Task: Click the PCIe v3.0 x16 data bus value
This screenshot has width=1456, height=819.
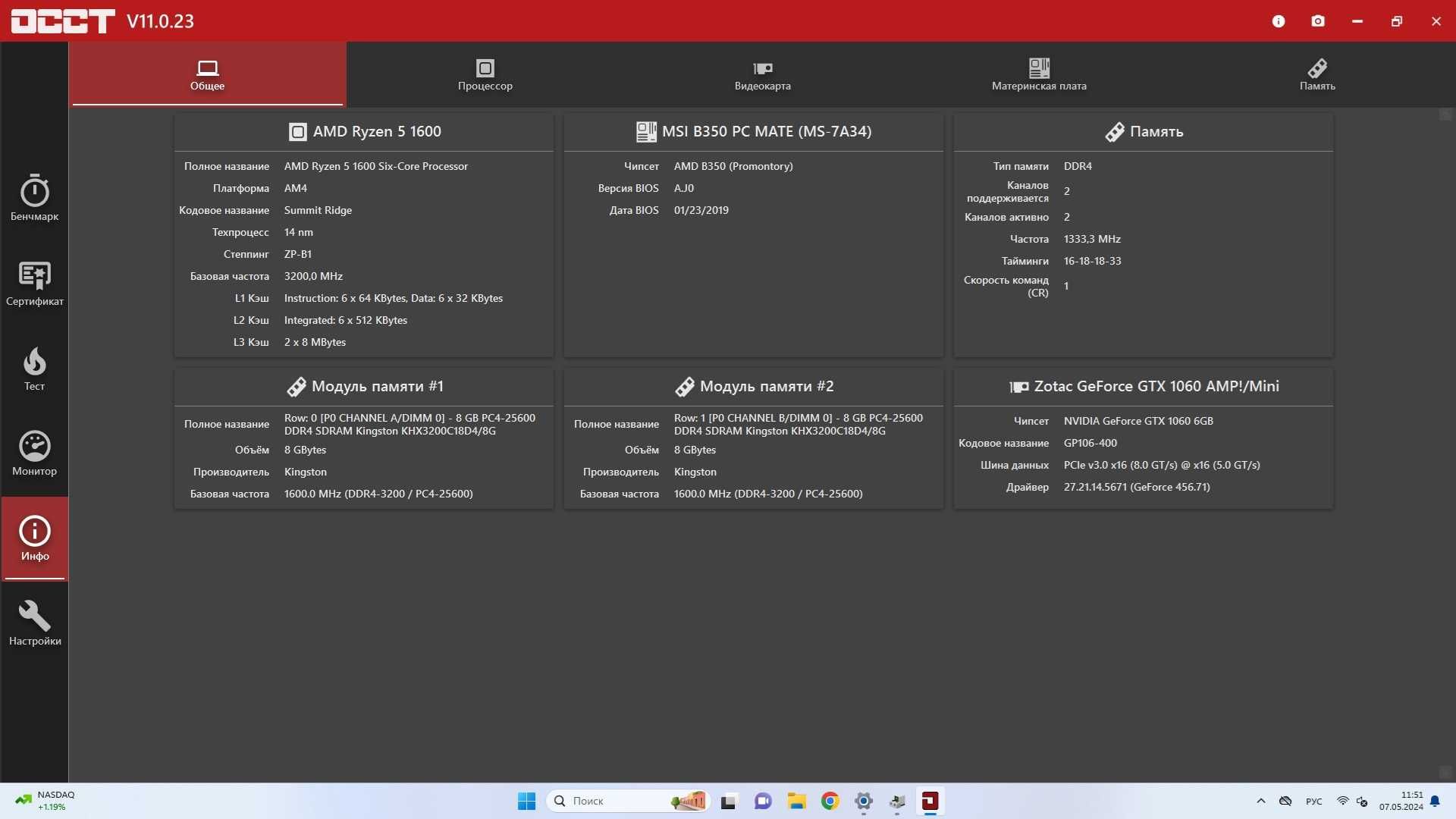Action: click(x=1162, y=465)
